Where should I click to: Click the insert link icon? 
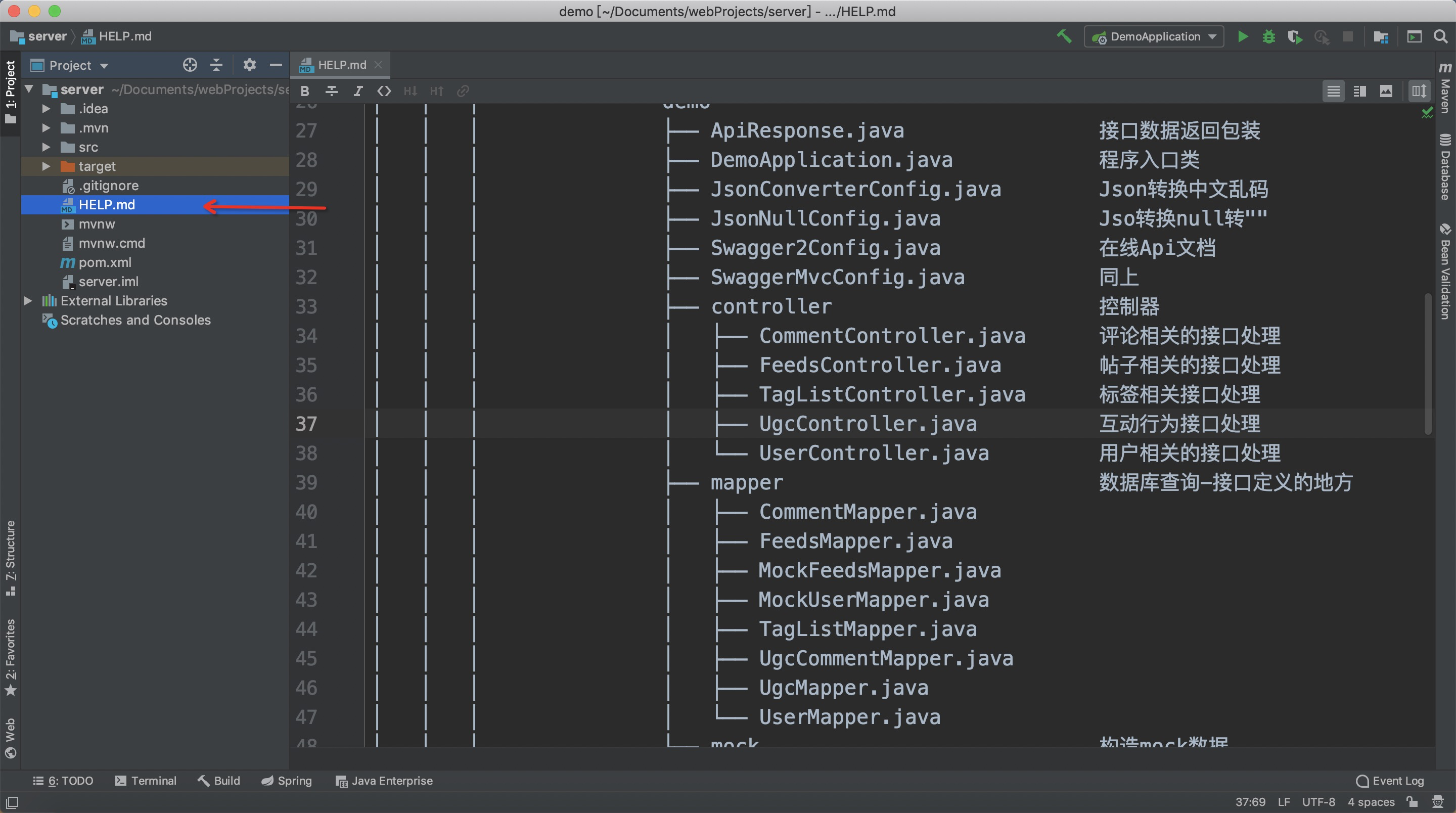pos(463,91)
